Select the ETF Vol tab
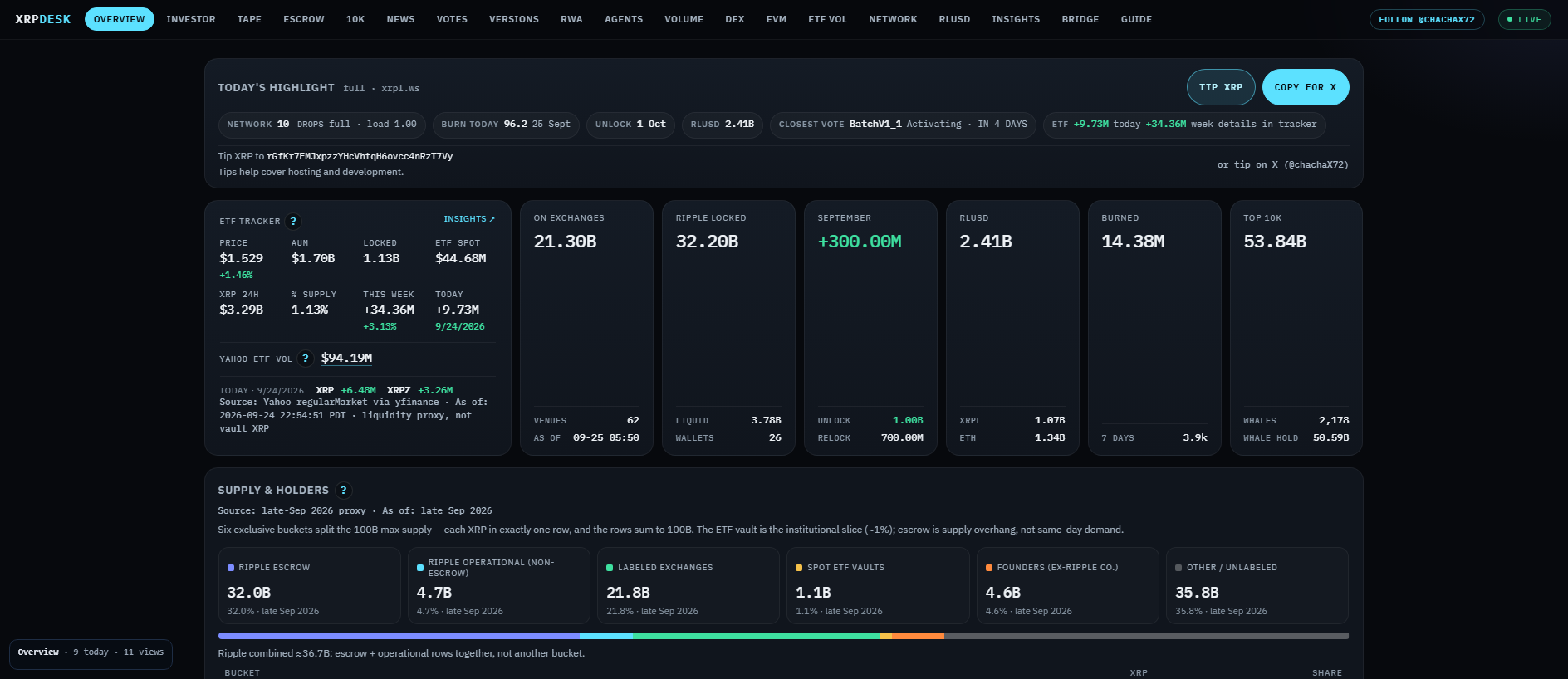The height and width of the screenshot is (679, 1568). 828,19
